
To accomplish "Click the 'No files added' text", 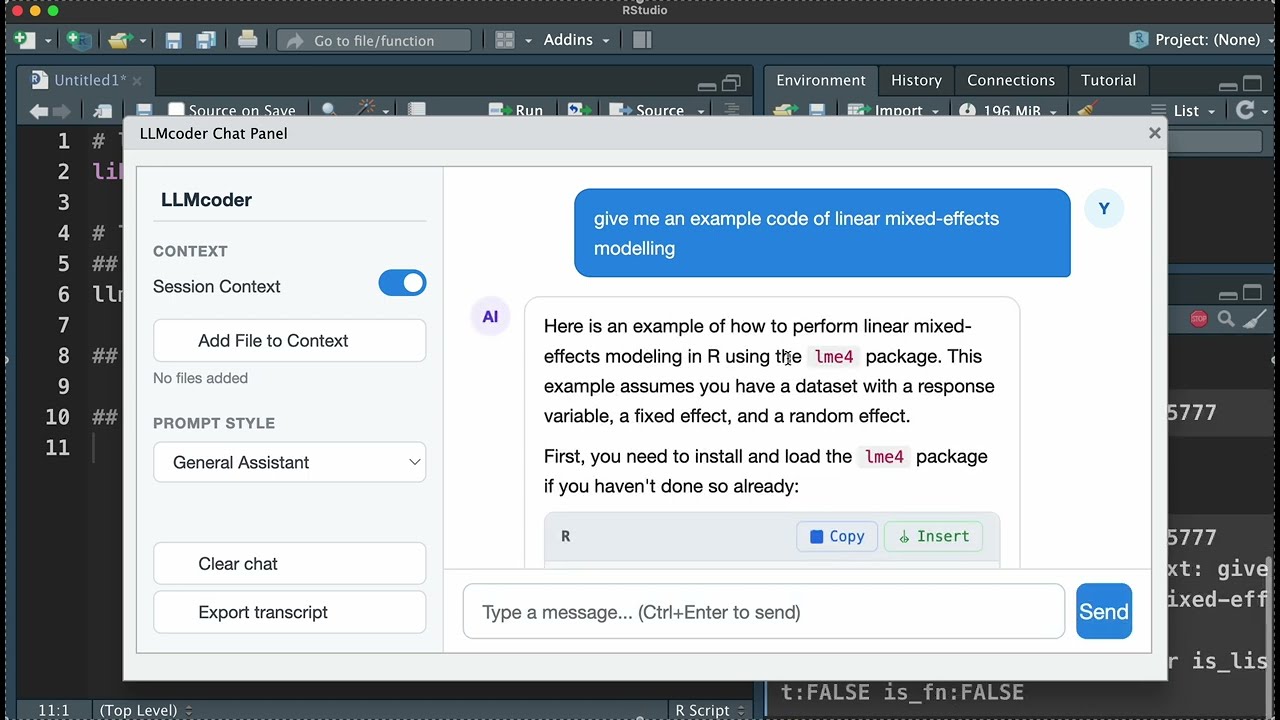I will point(200,378).
